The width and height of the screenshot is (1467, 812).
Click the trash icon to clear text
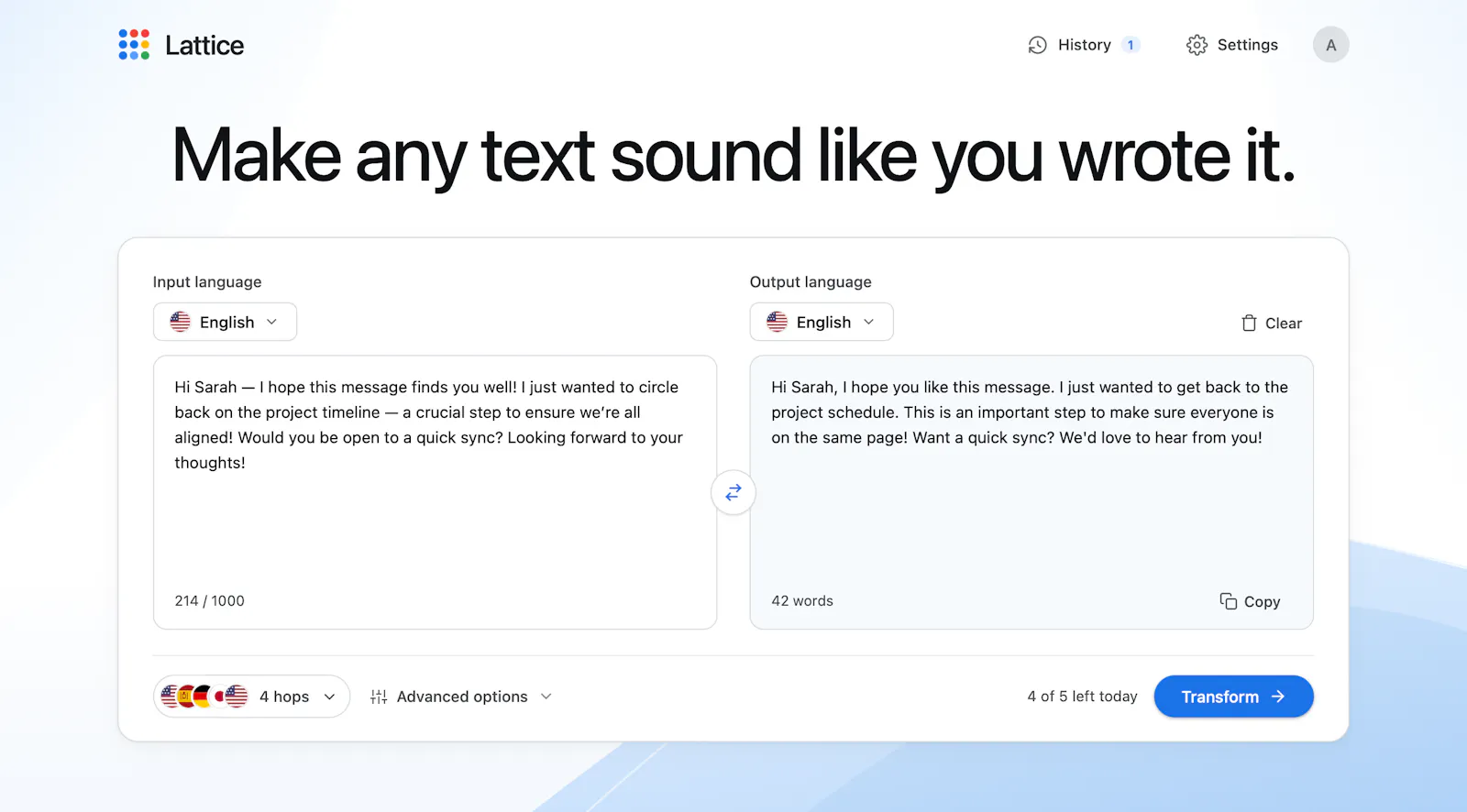click(1249, 323)
